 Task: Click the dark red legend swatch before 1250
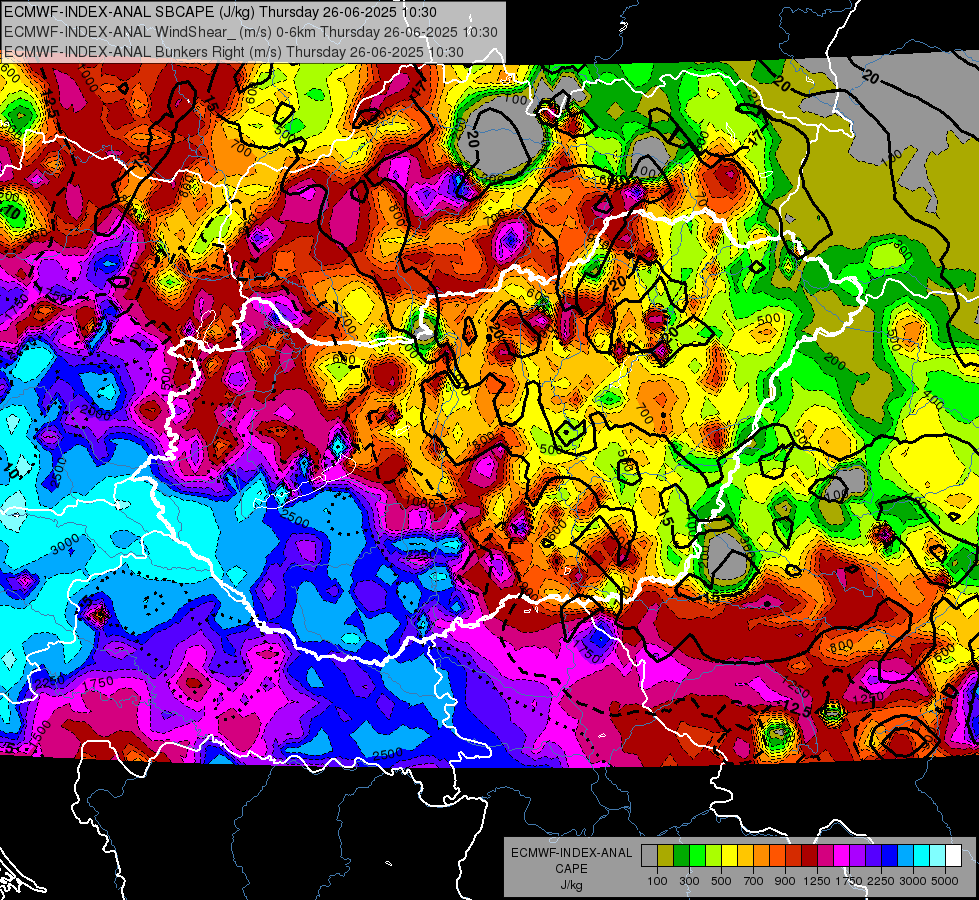(x=810, y=856)
